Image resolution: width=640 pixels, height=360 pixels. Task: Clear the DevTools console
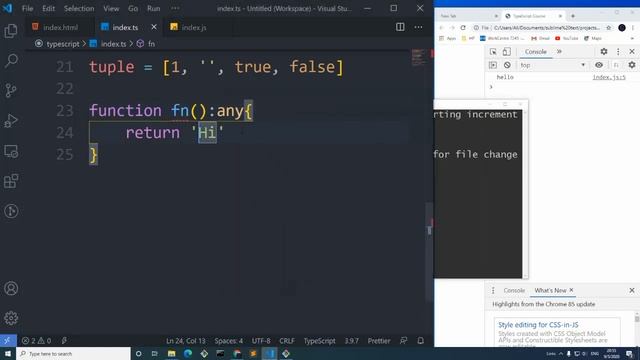(507, 65)
